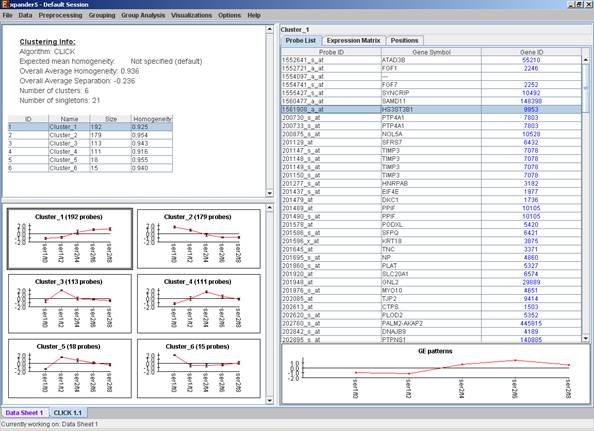Select the Data Sheet 1 bottom tab
594x431 pixels.
point(24,413)
